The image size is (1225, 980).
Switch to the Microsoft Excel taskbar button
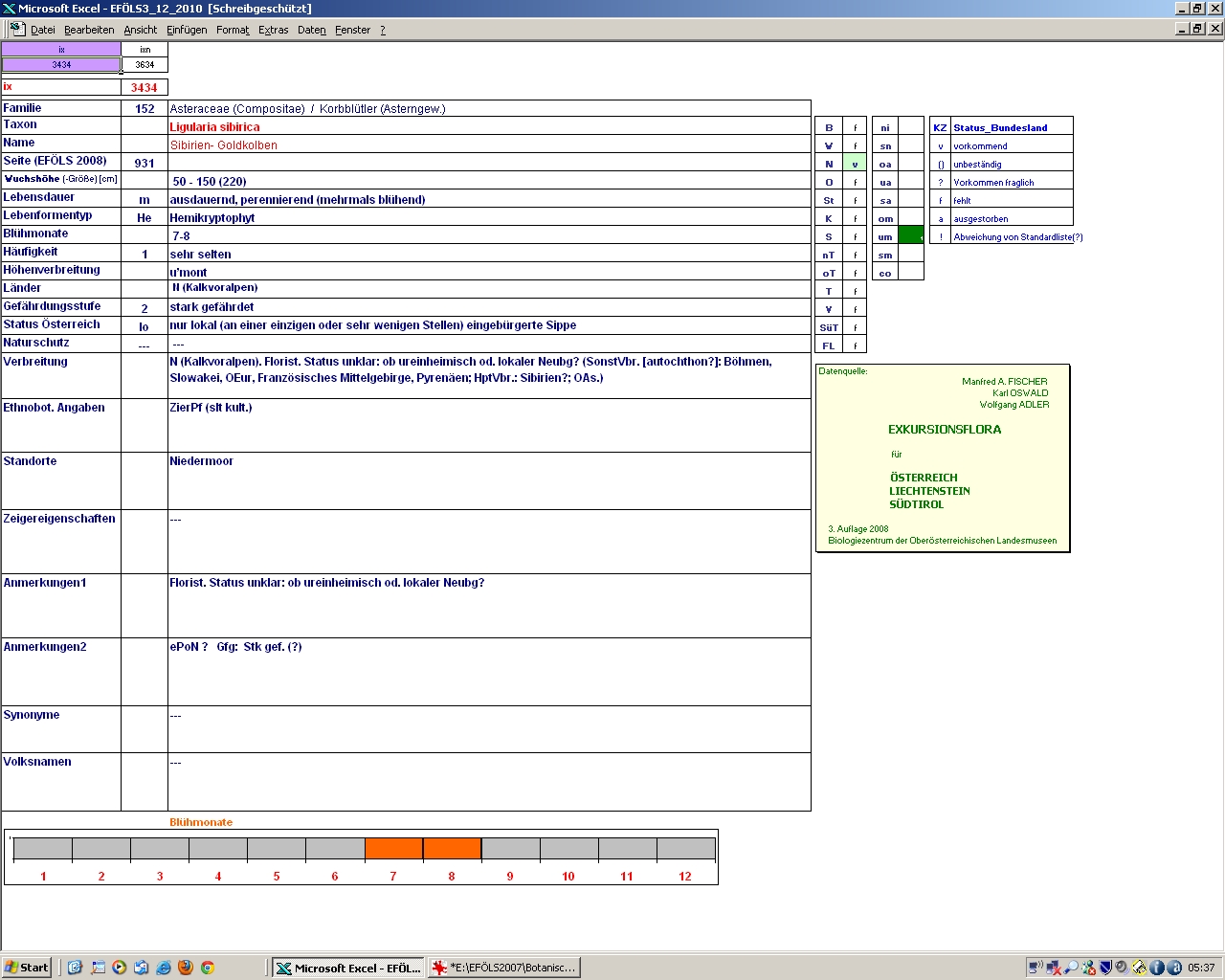[x=348, y=968]
